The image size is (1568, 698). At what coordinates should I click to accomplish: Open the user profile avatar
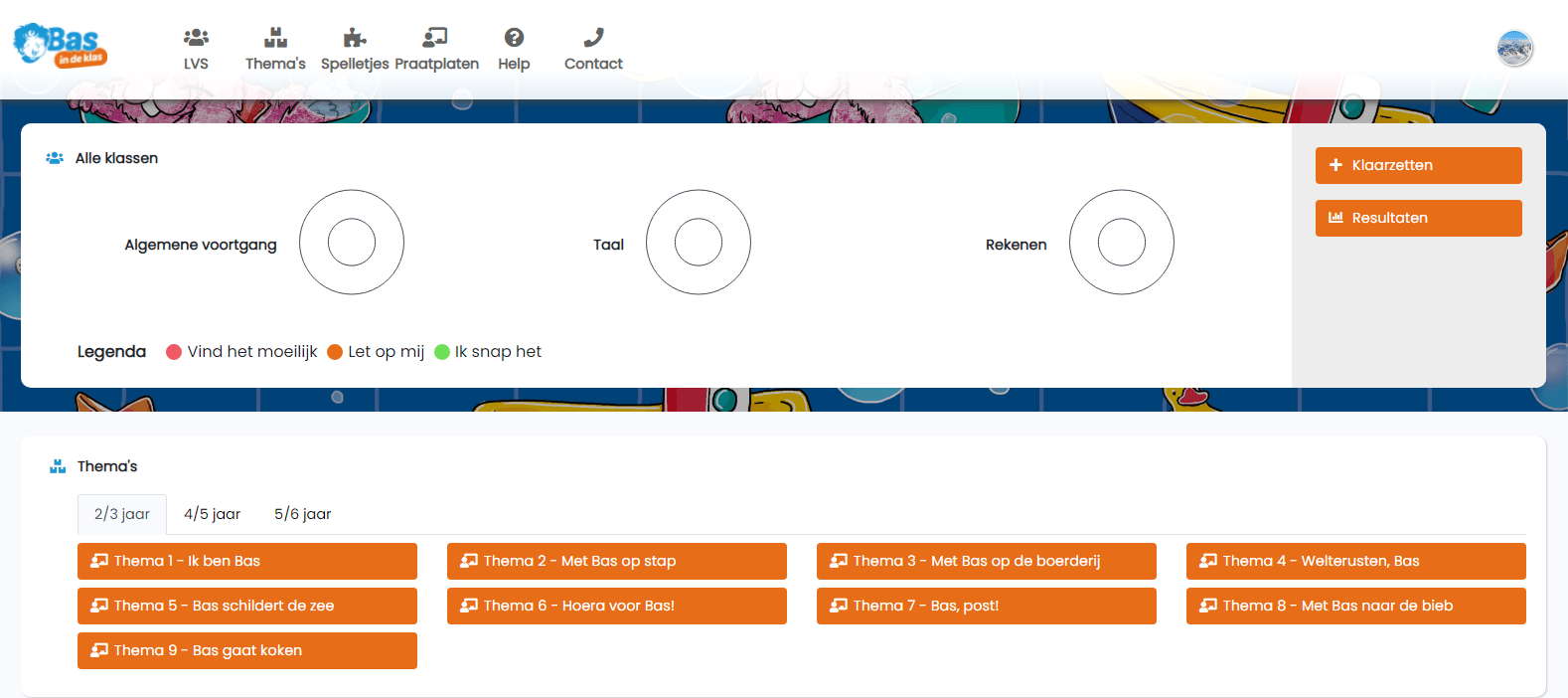(x=1515, y=48)
